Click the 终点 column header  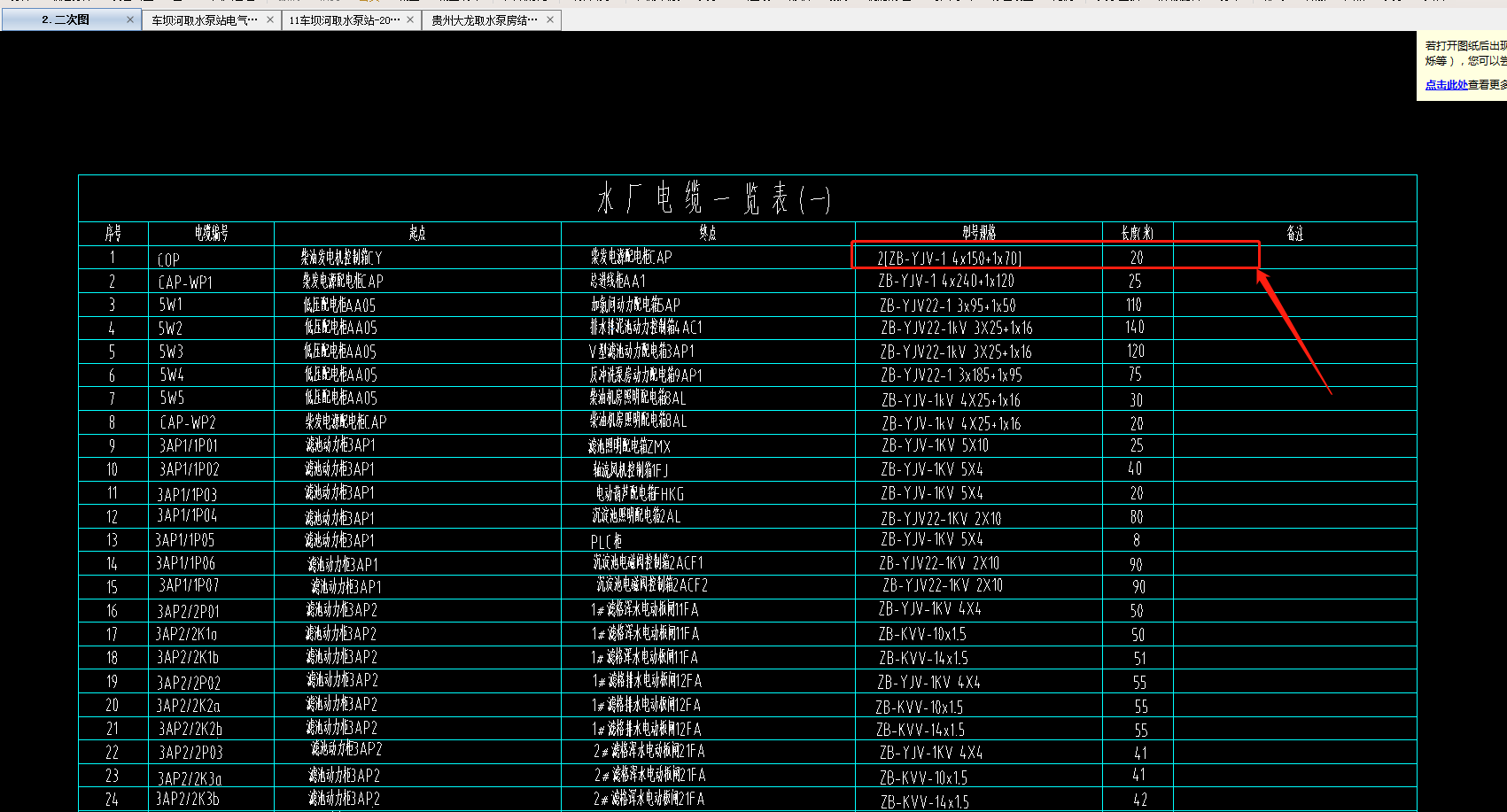pyautogui.click(x=708, y=233)
